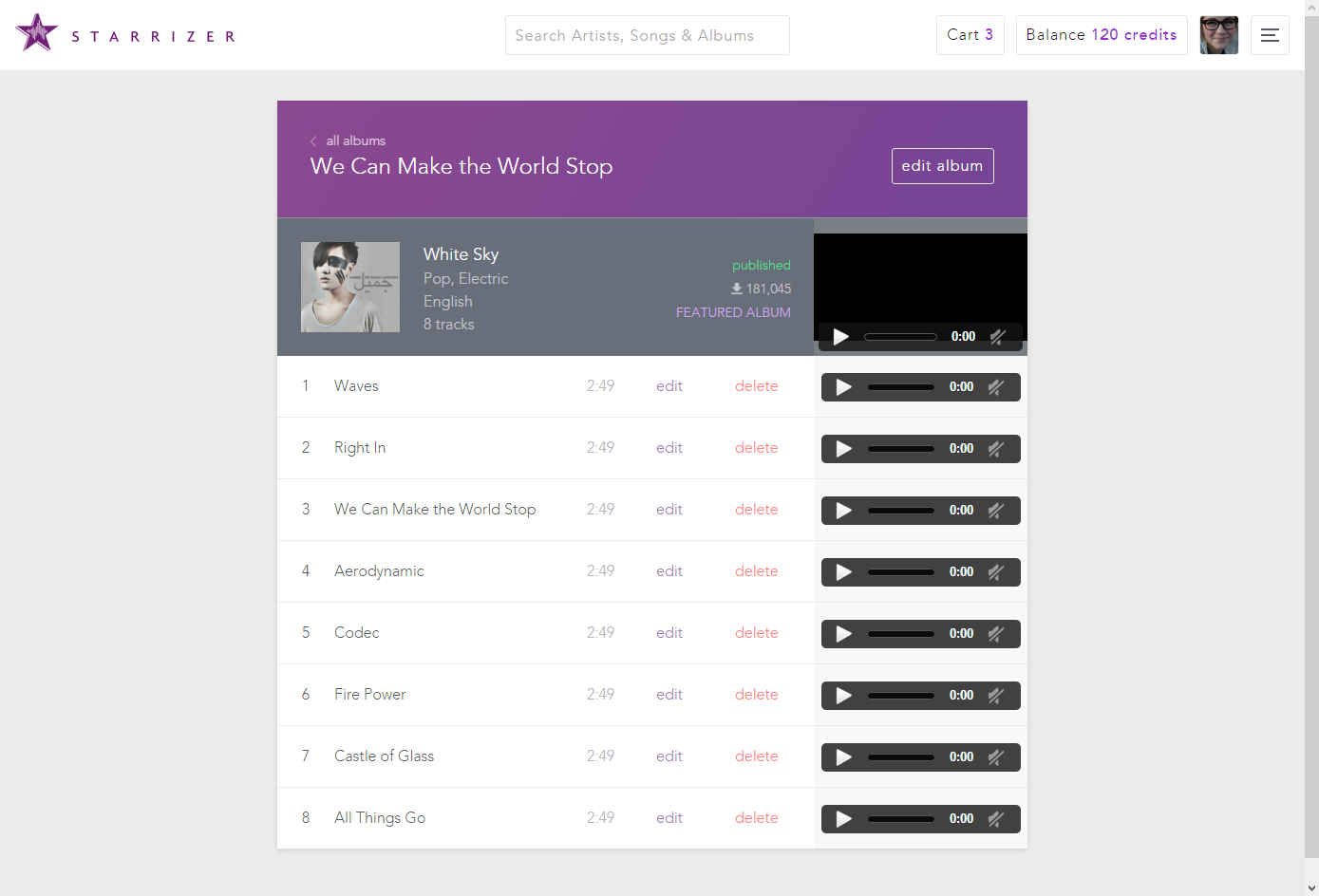This screenshot has width=1319, height=896.
Task: Play the We Can Make the World Stop track
Action: 843,511
